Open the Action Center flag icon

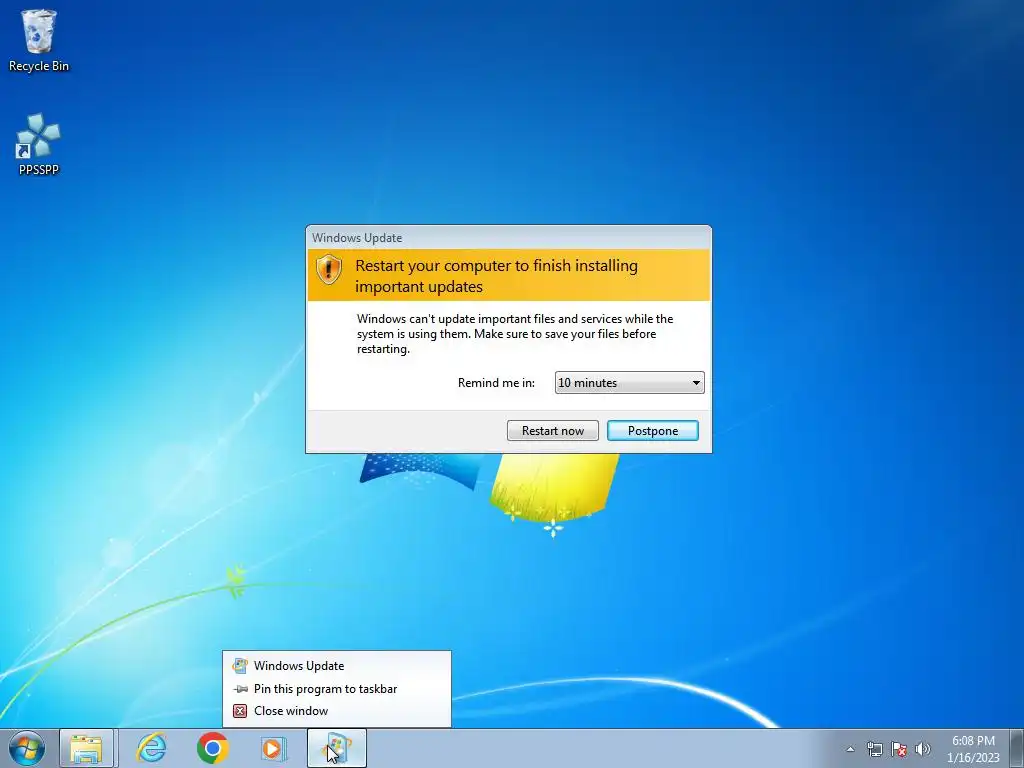[899, 749]
